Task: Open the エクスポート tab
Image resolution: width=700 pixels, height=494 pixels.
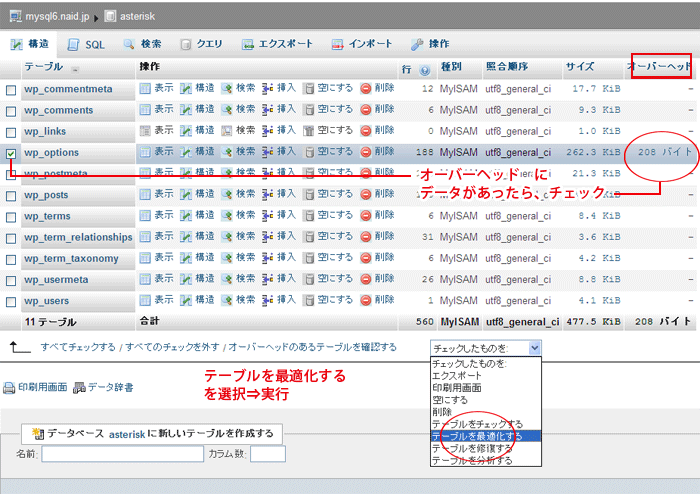Action: click(277, 44)
